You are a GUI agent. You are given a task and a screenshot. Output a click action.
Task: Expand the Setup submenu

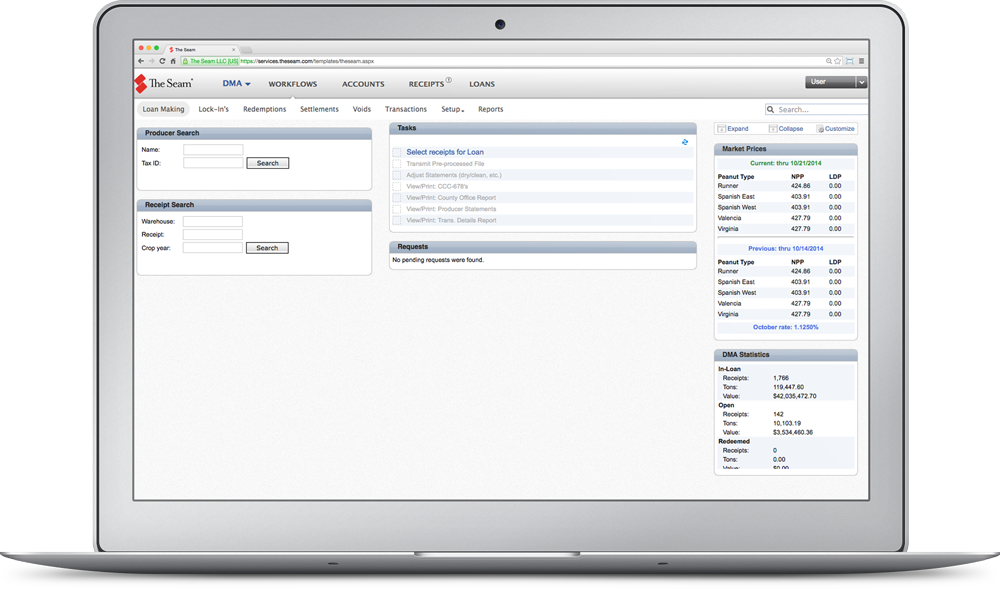452,110
